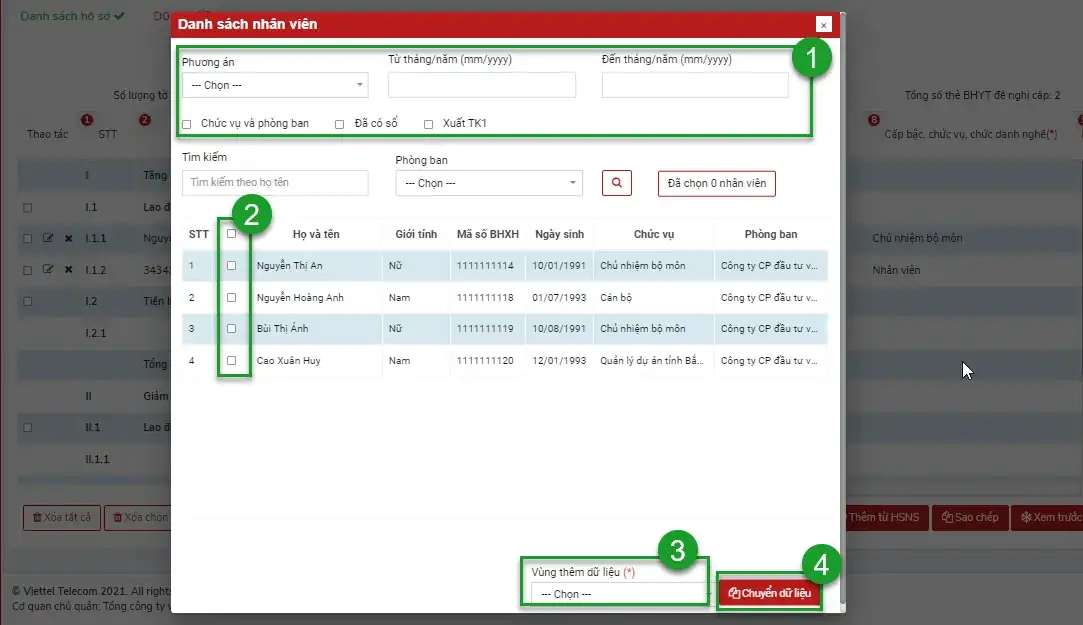Toggle select-all checkbox in table header
1083x625 pixels.
point(231,234)
